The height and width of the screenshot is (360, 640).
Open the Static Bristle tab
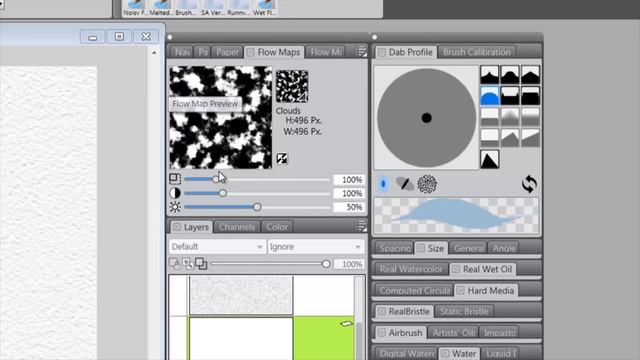(x=464, y=311)
